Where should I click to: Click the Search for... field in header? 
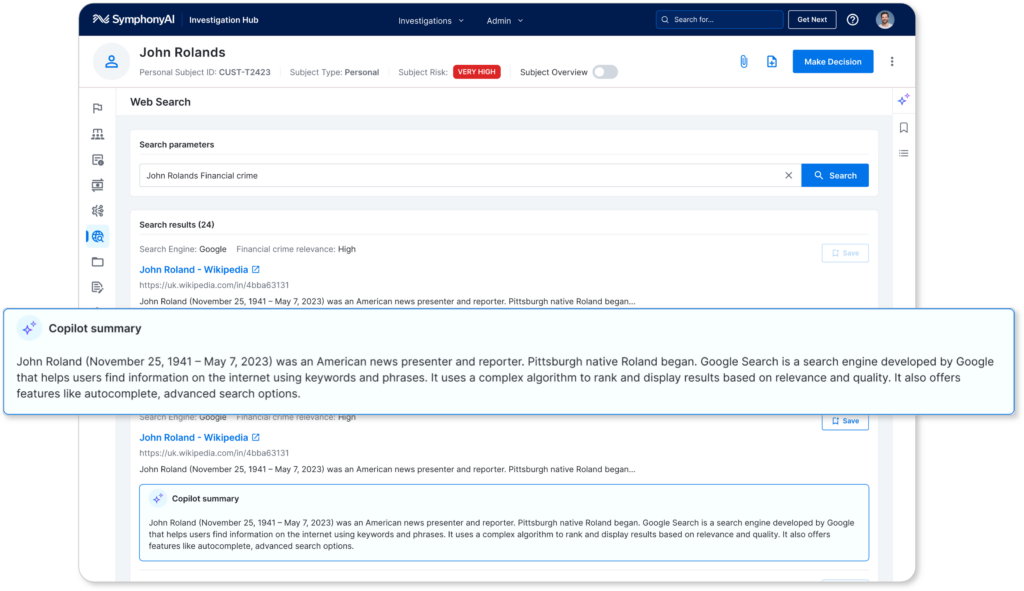[x=720, y=20]
